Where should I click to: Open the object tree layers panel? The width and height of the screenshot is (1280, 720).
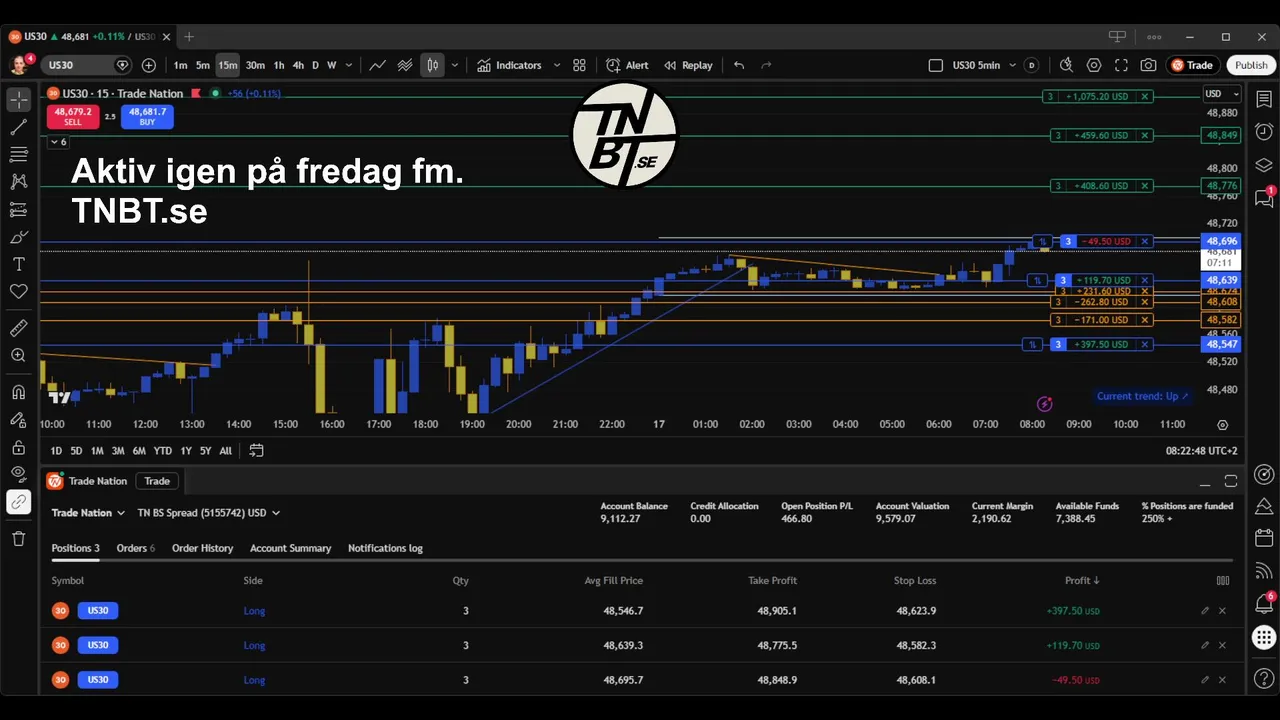(x=1264, y=165)
